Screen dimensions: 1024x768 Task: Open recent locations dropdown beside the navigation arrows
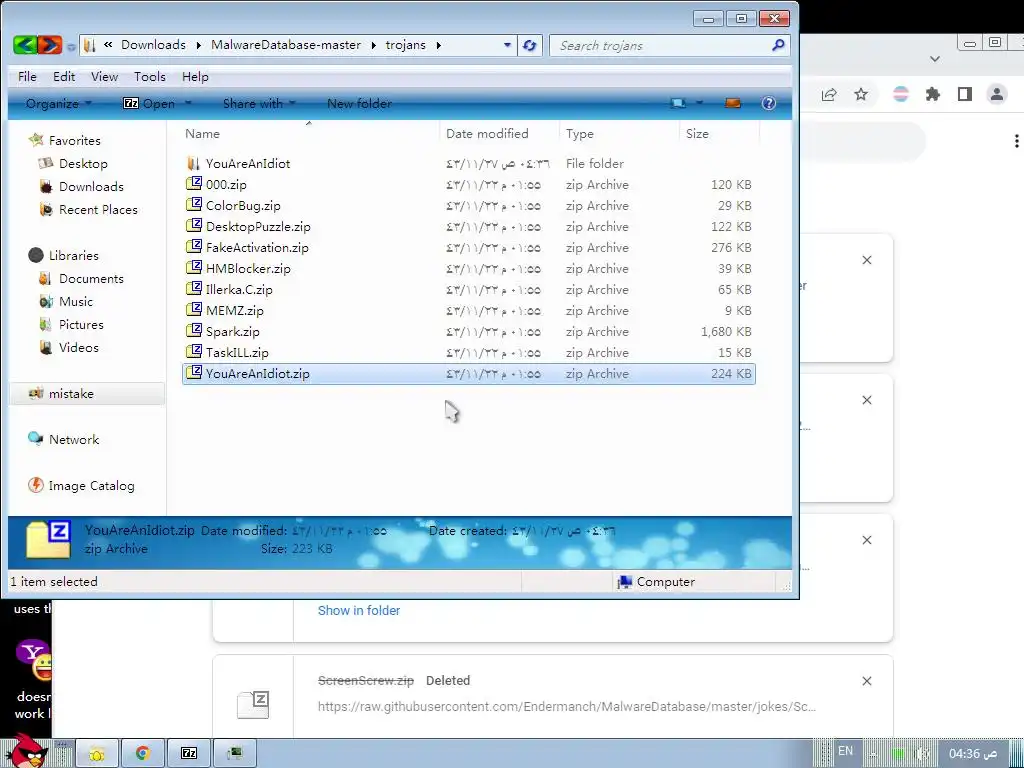coord(71,46)
